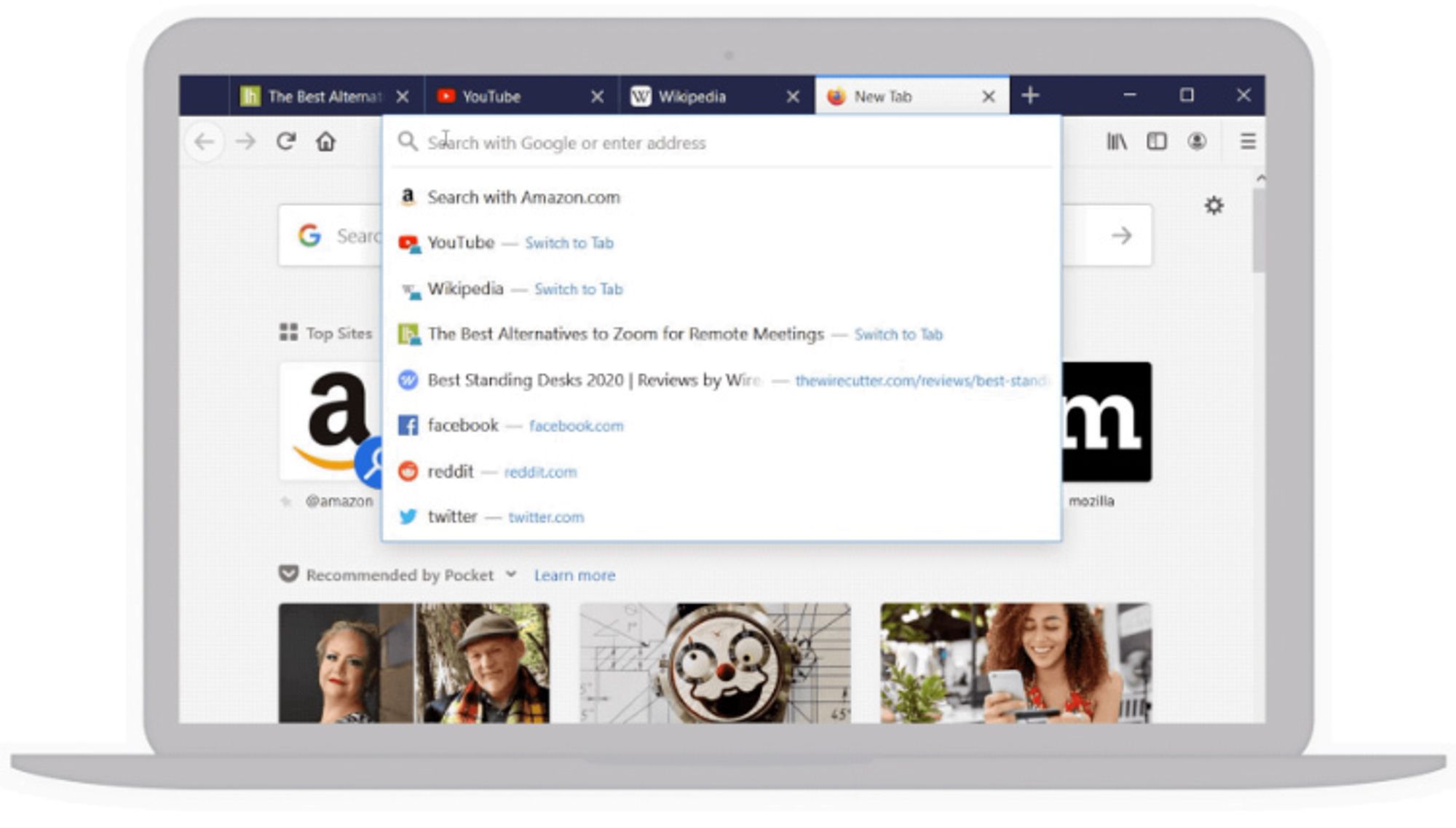The height and width of the screenshot is (828, 1456).
Task: Open twitter.com suggestion
Action: (721, 516)
